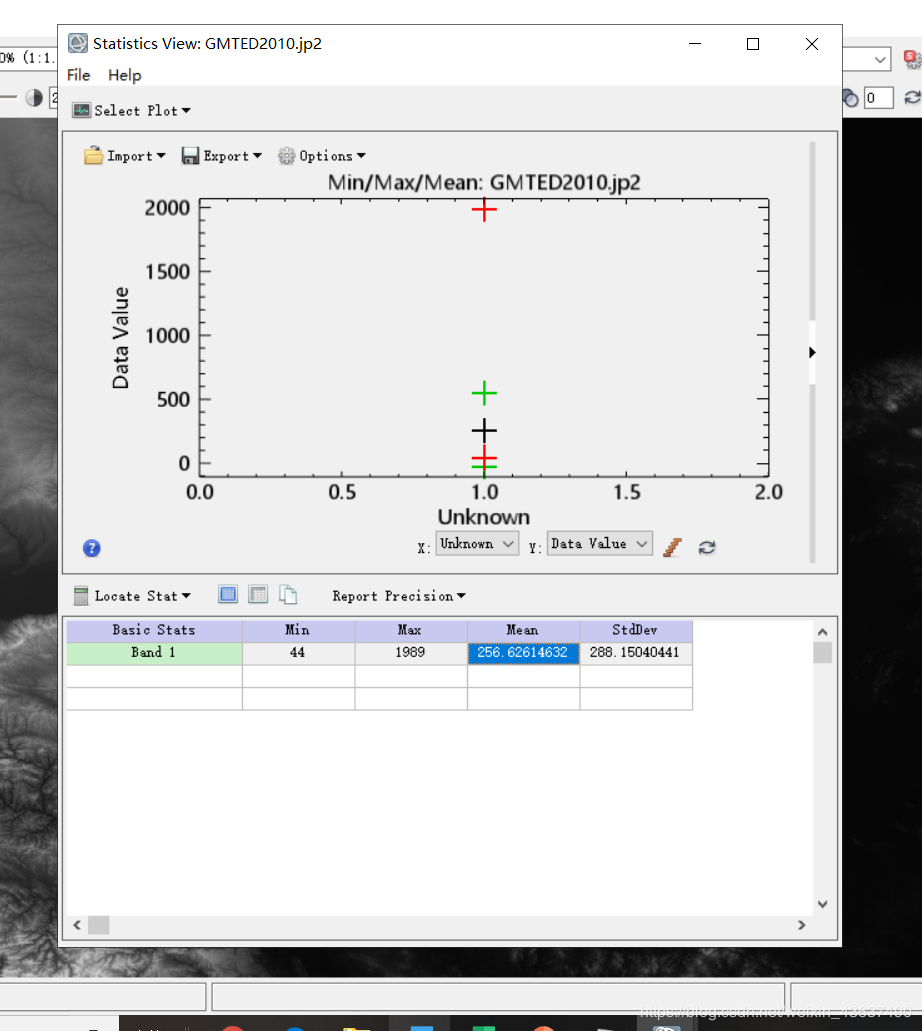
Task: Select the Band 1 row header
Action: click(154, 652)
